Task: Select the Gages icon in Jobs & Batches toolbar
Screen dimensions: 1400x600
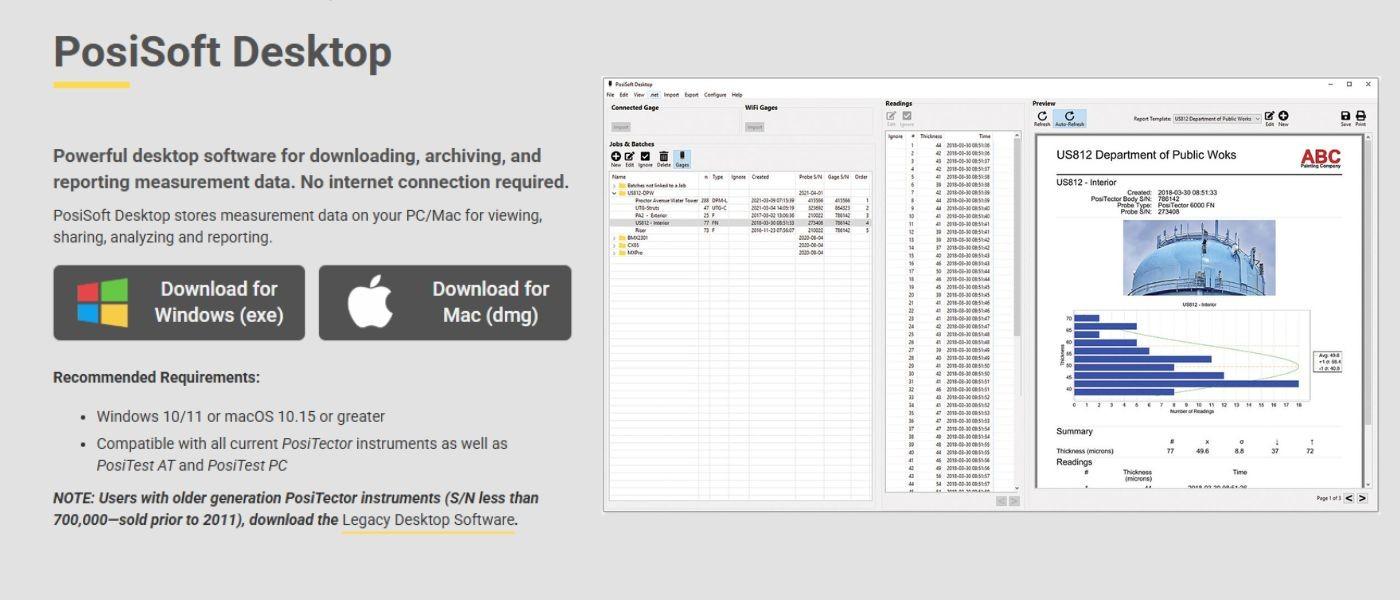Action: pos(682,156)
